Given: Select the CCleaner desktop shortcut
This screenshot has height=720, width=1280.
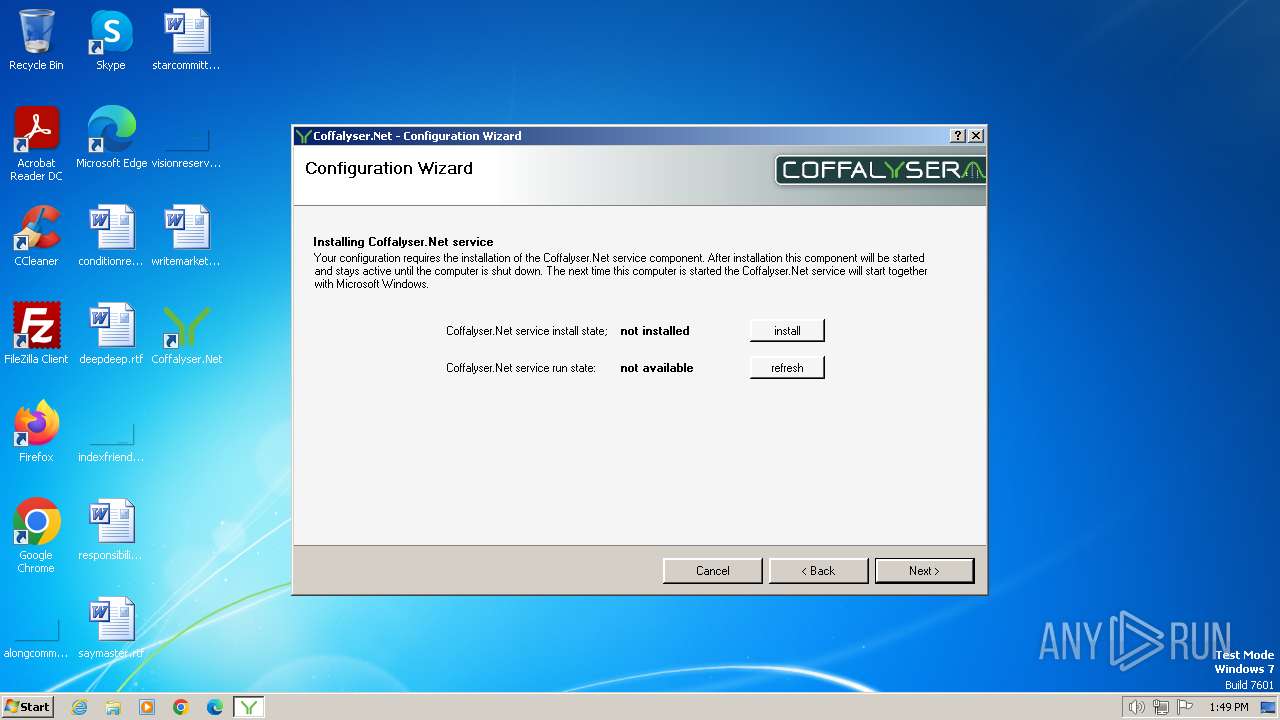Looking at the screenshot, I should pyautogui.click(x=36, y=236).
